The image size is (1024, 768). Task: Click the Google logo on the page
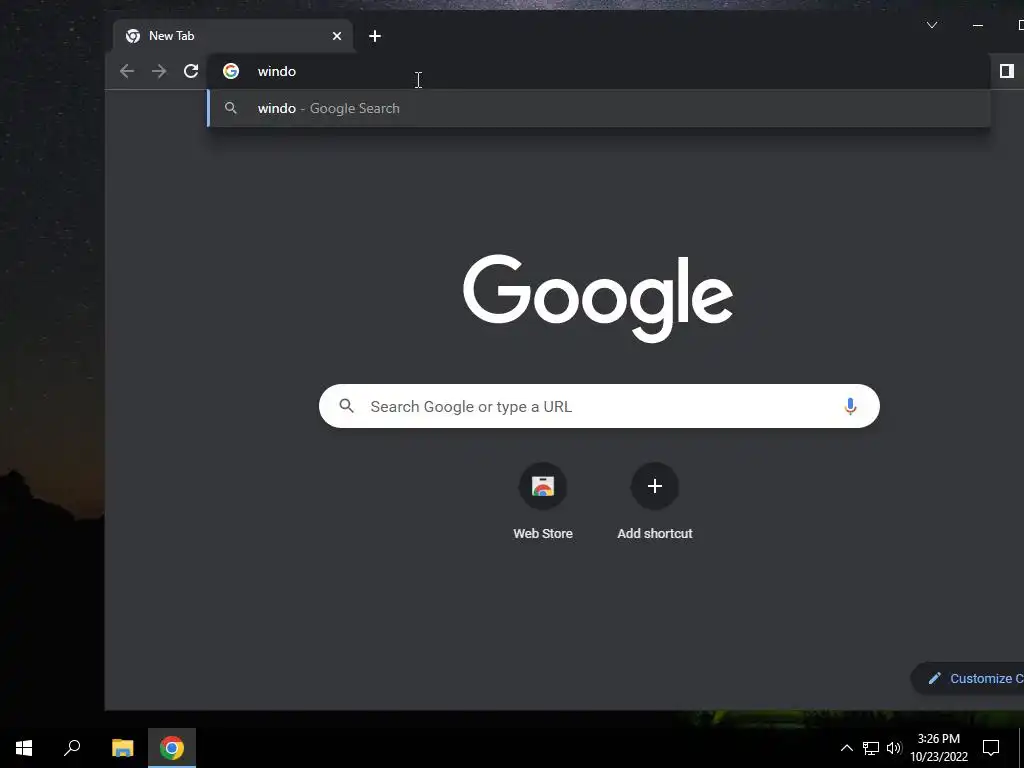point(598,298)
